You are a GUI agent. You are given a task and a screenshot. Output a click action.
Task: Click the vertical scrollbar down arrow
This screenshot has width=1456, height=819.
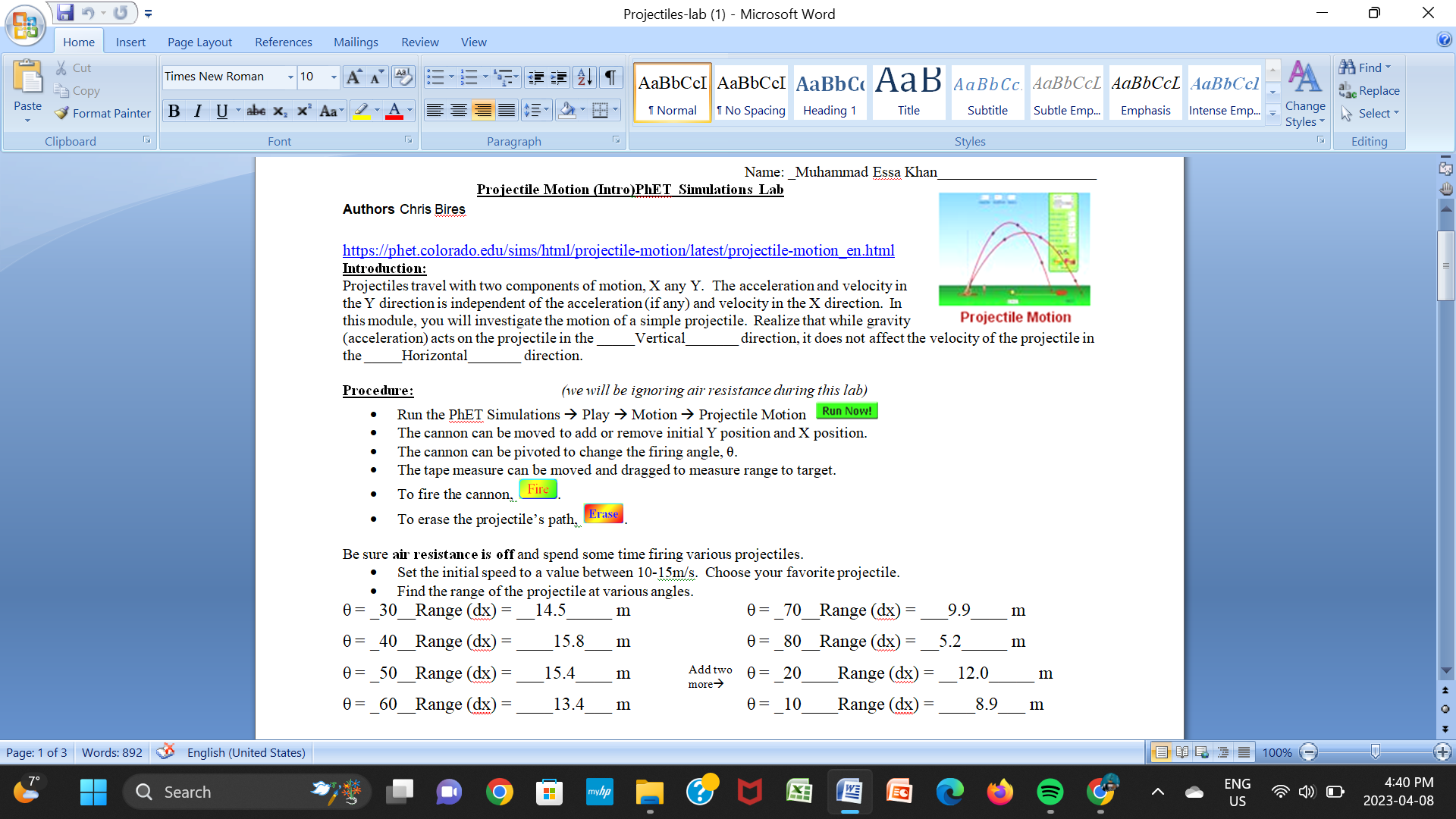(x=1445, y=670)
